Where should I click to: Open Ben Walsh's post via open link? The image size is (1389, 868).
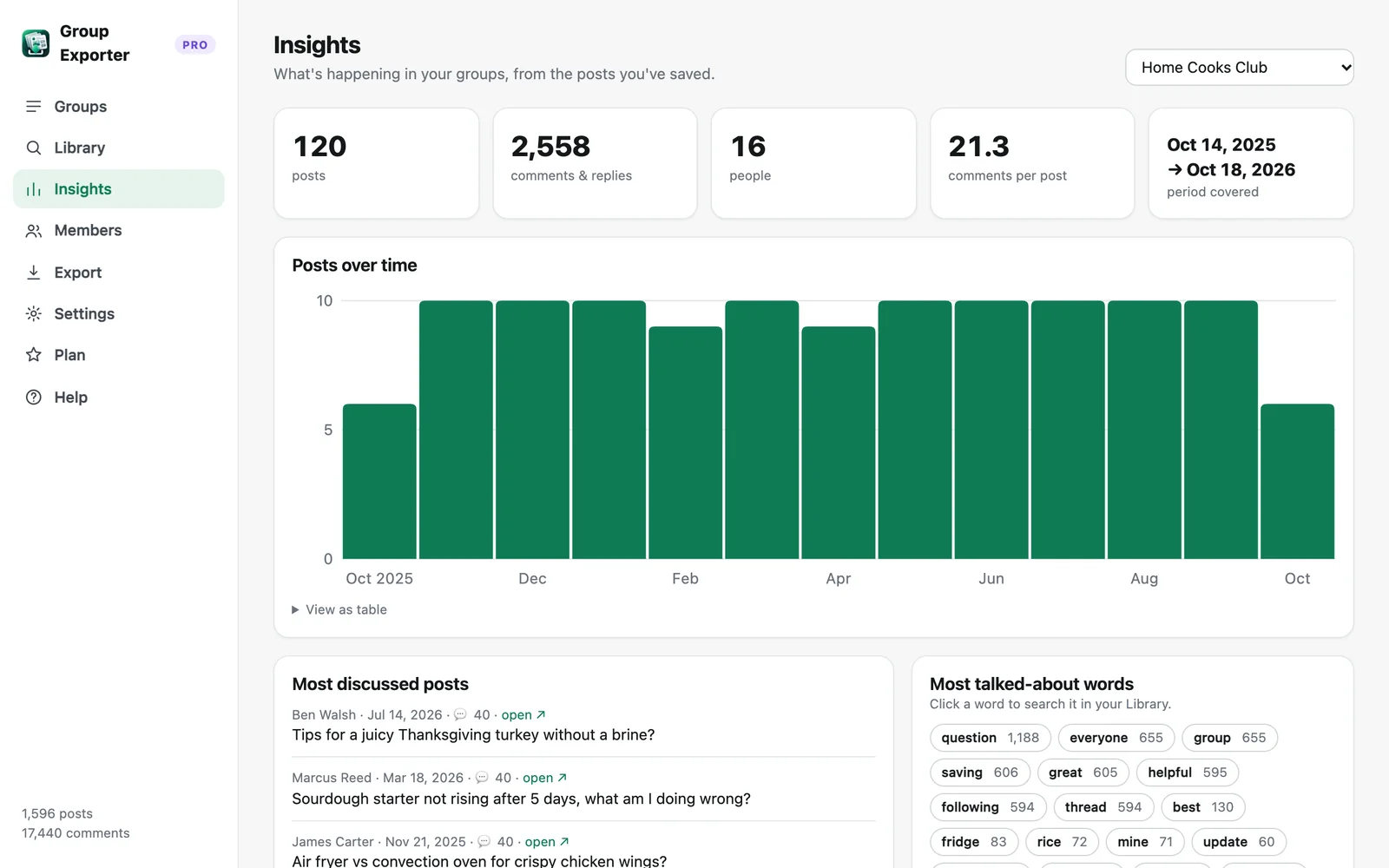coord(523,715)
